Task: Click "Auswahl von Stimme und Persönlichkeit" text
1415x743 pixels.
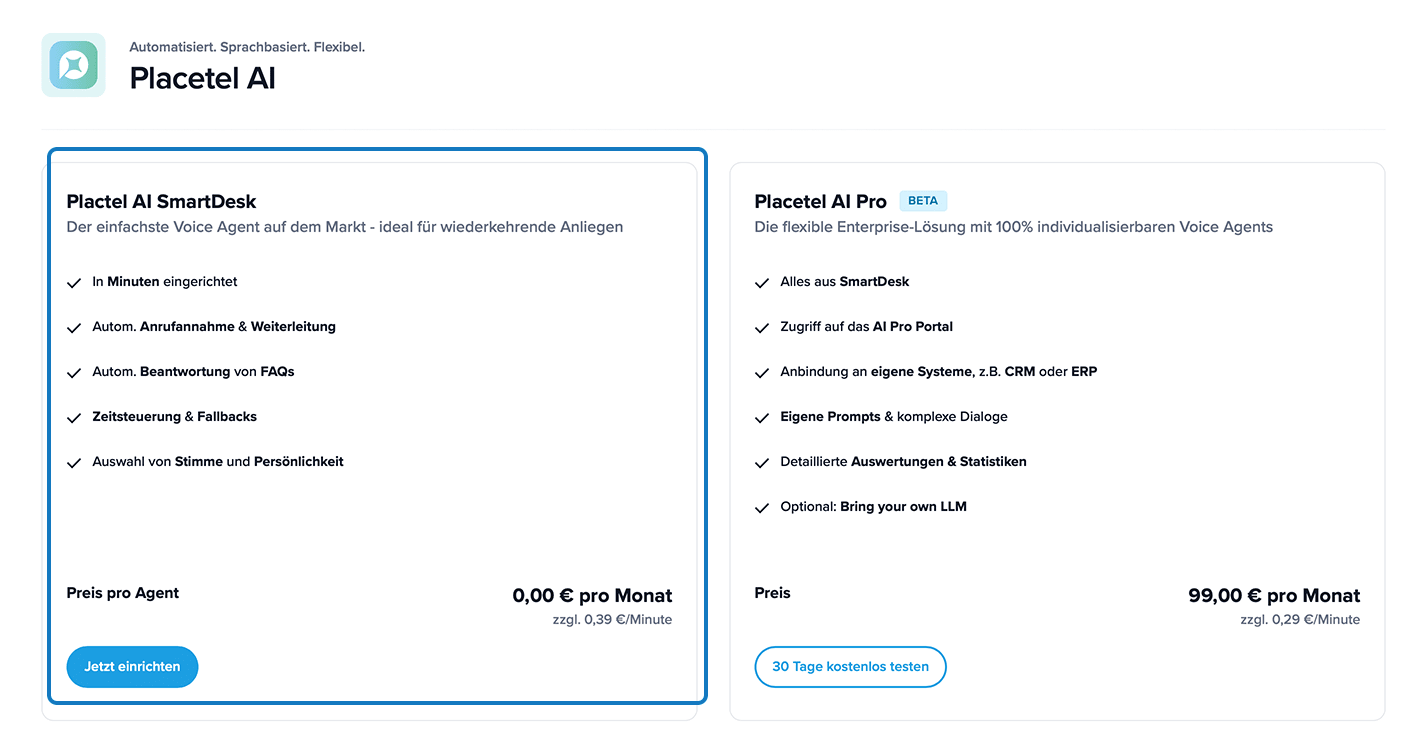Action: click(x=218, y=462)
